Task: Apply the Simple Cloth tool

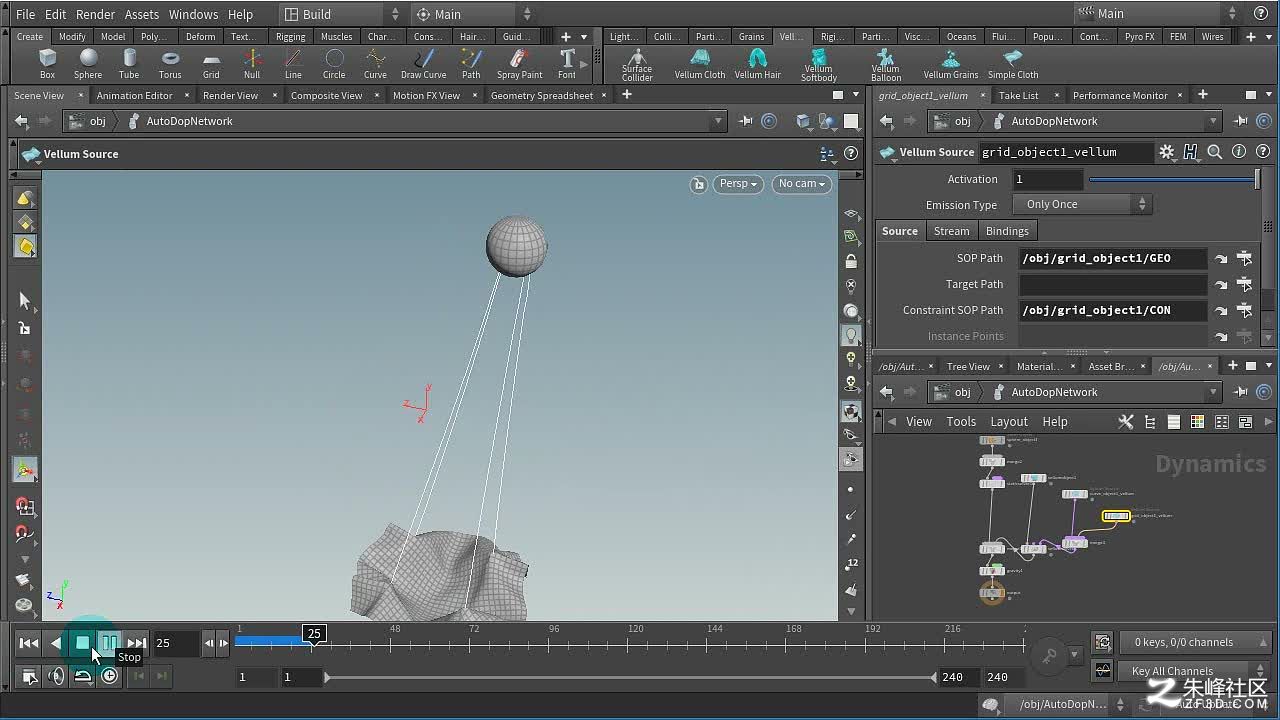Action: tap(1013, 64)
